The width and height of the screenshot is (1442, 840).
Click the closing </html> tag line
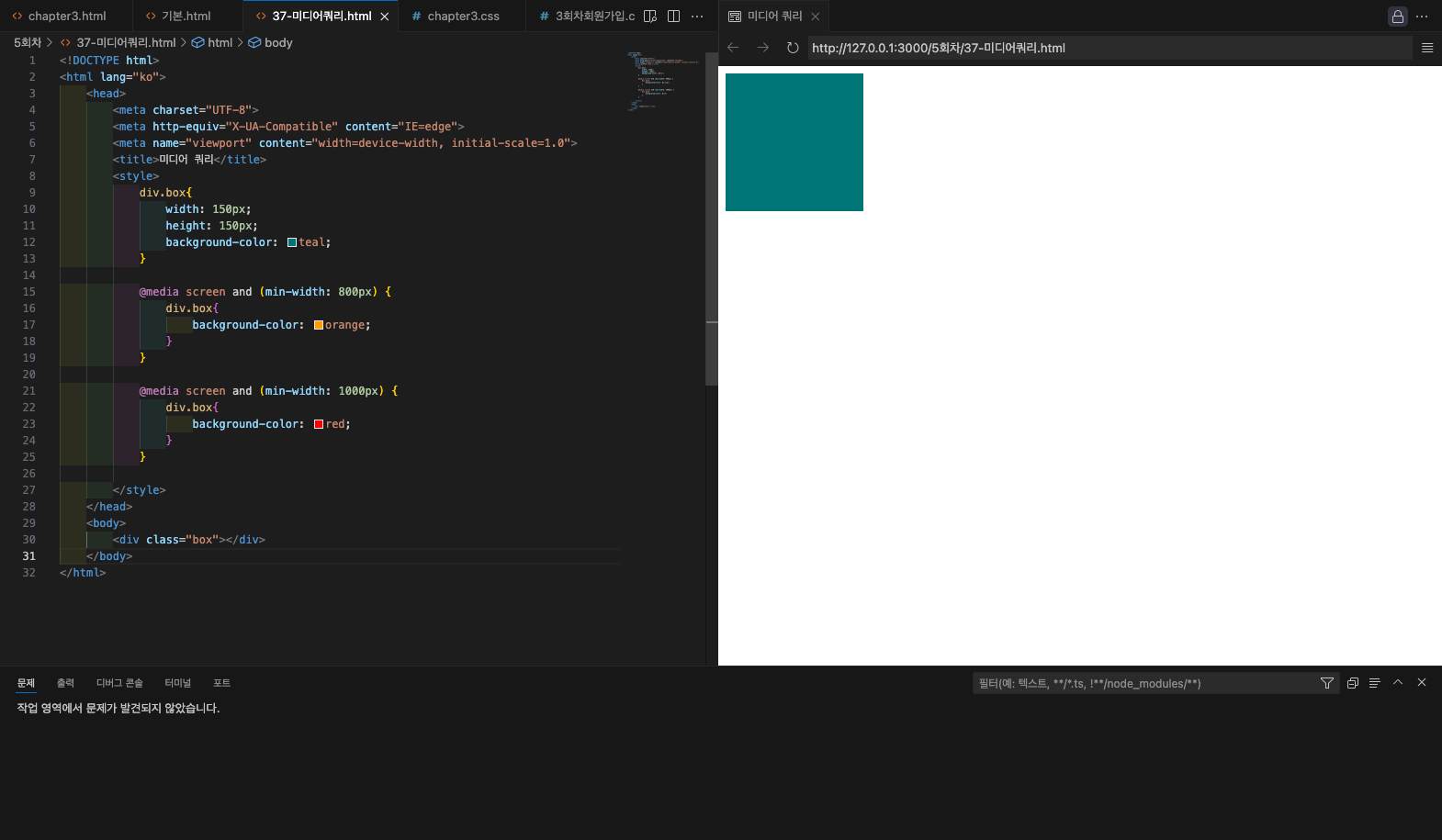[x=83, y=573]
